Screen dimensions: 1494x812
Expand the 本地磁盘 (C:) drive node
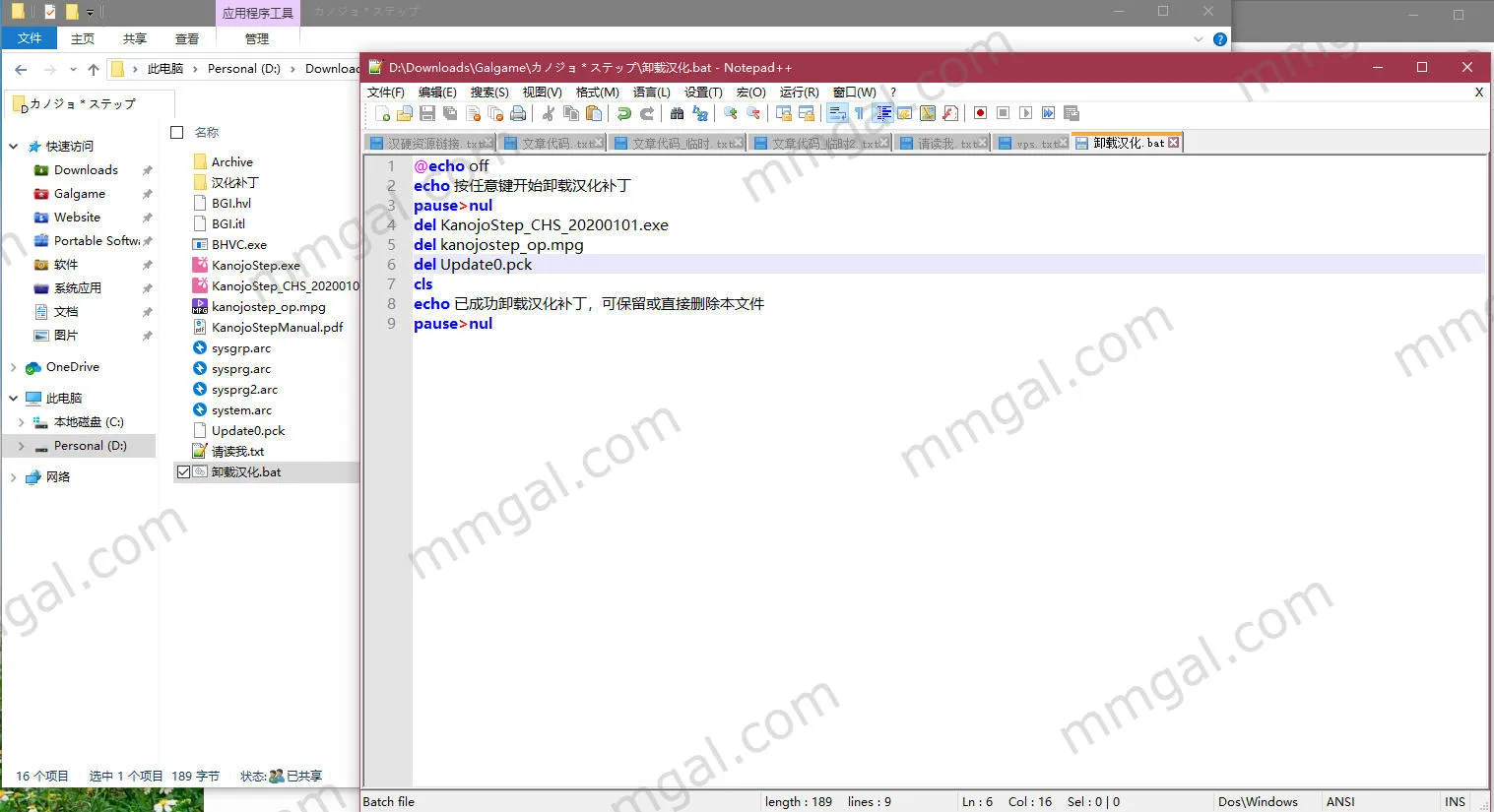21,422
